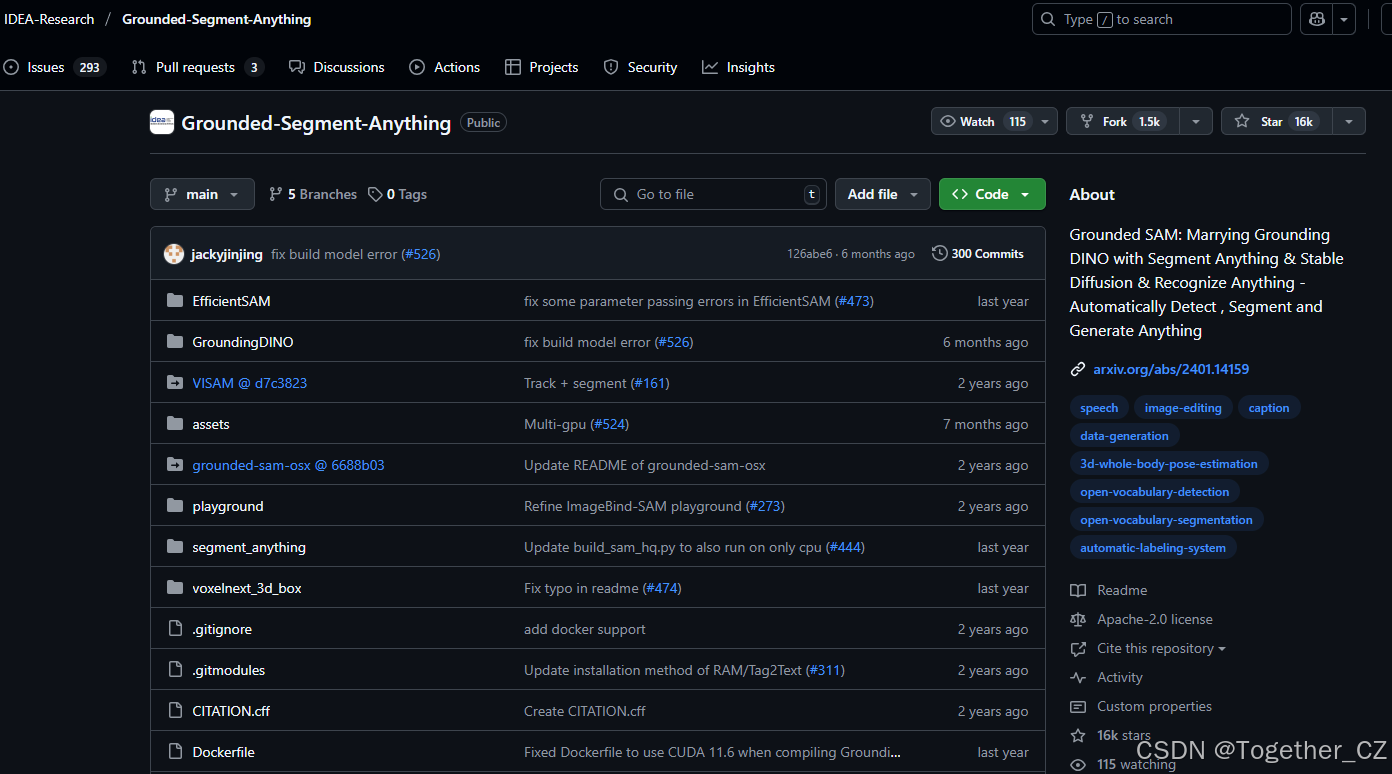Image resolution: width=1392 pixels, height=774 pixels.
Task: Focus the 'Type / to search' box
Action: (x=1161, y=19)
